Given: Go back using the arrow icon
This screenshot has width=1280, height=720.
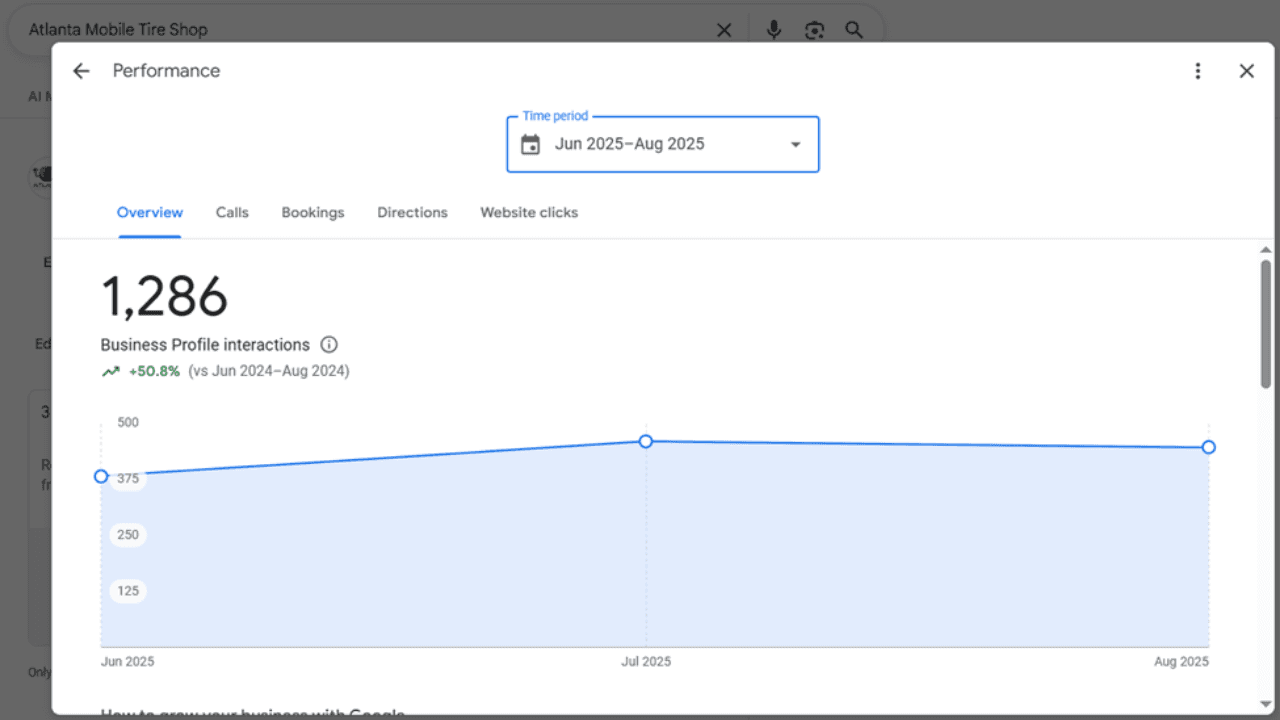Looking at the screenshot, I should point(80,70).
